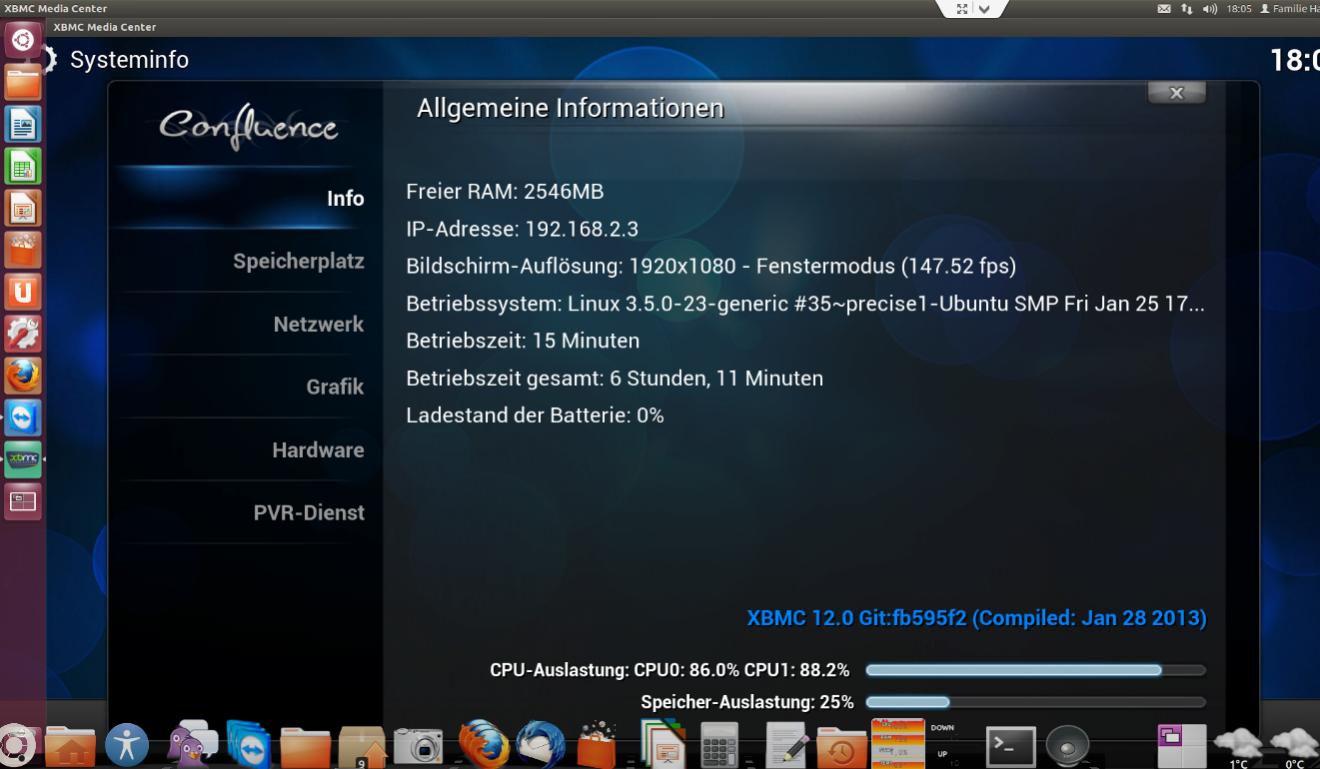Click the Betriebszeit gesamt line
The height and width of the screenshot is (769, 1320).
(615, 378)
